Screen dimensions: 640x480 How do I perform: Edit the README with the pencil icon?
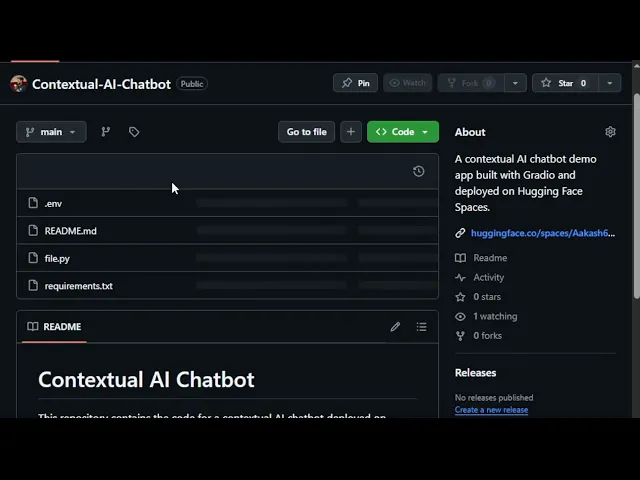pos(395,327)
